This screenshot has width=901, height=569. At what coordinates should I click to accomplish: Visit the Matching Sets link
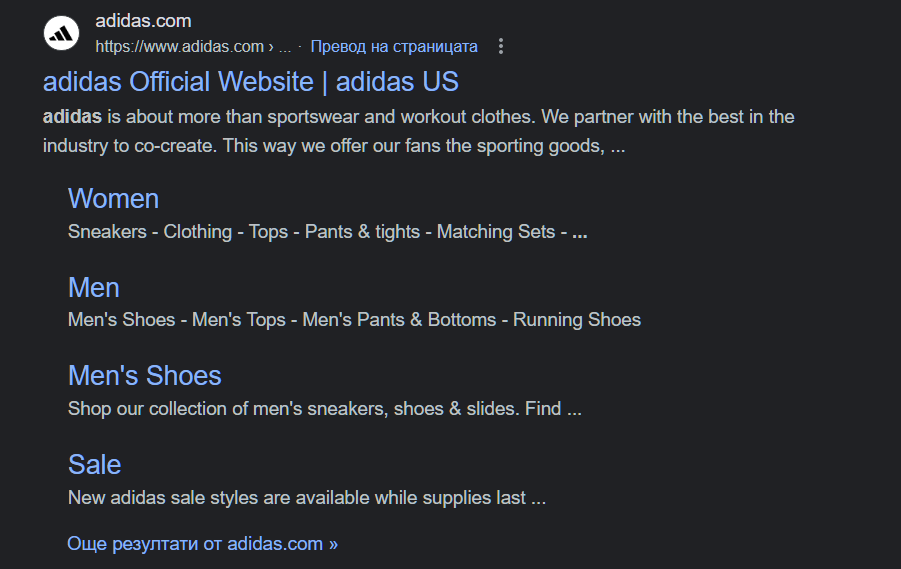(496, 232)
